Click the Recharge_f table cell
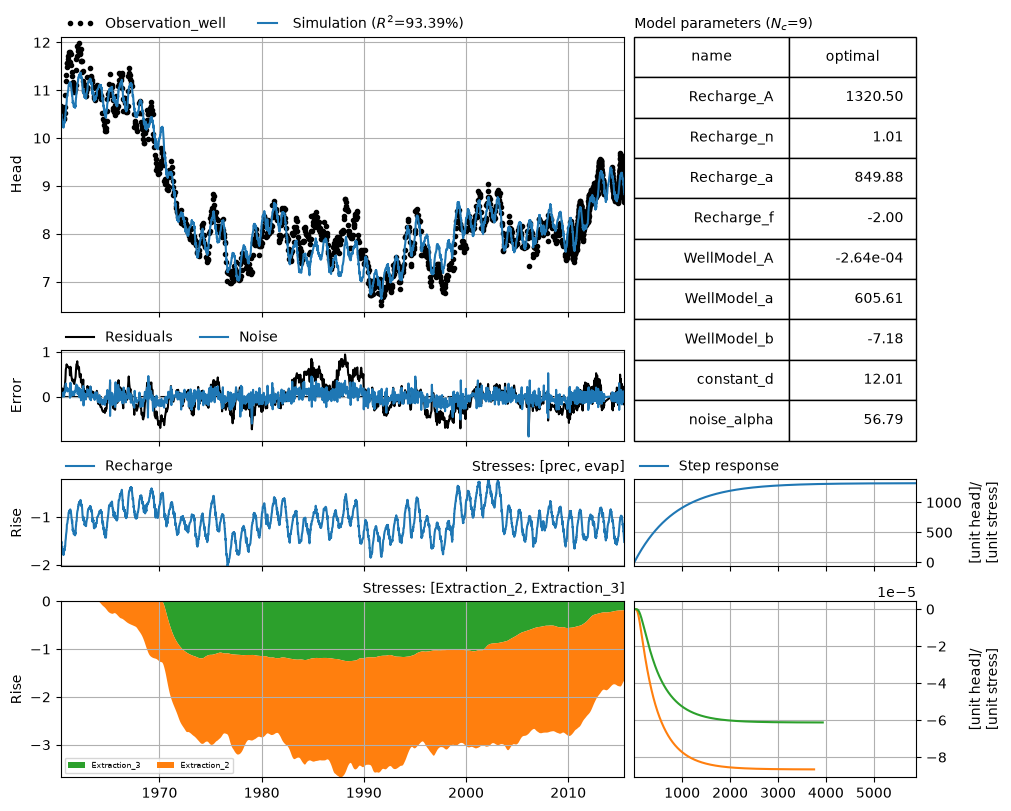This screenshot has height=811, width=1011. [712, 219]
